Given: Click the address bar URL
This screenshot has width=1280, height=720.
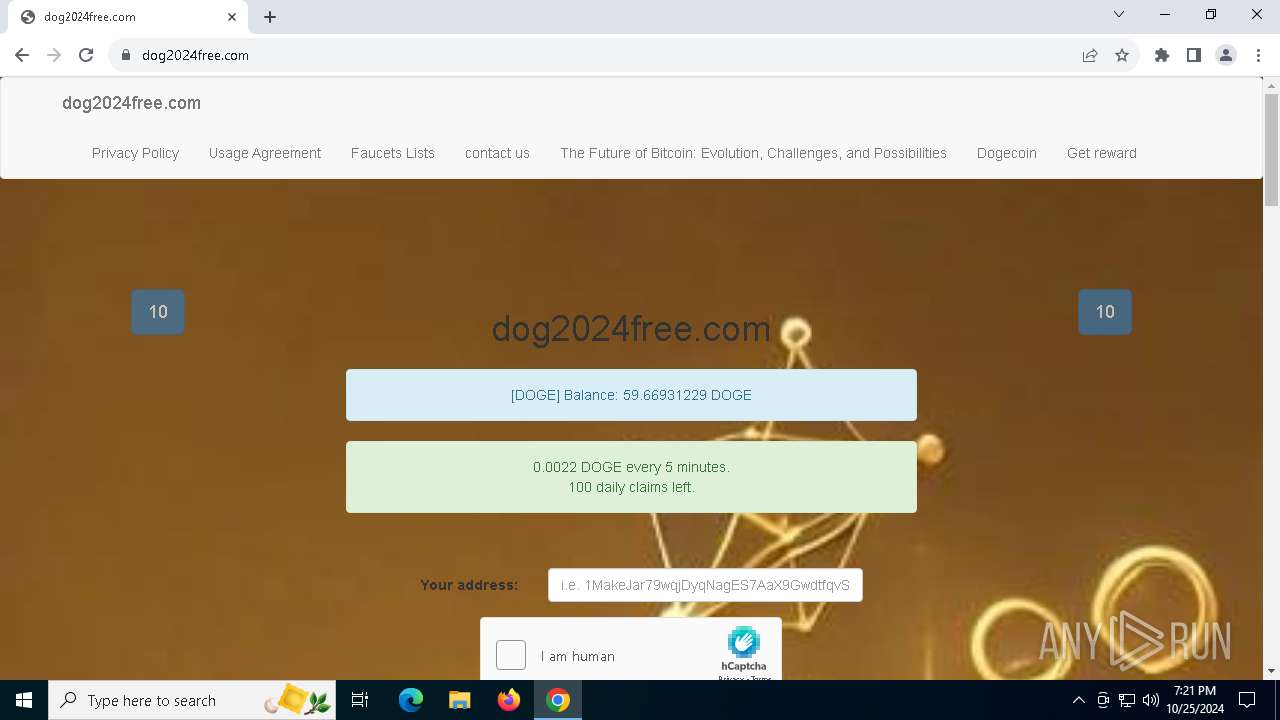Looking at the screenshot, I should [195, 55].
